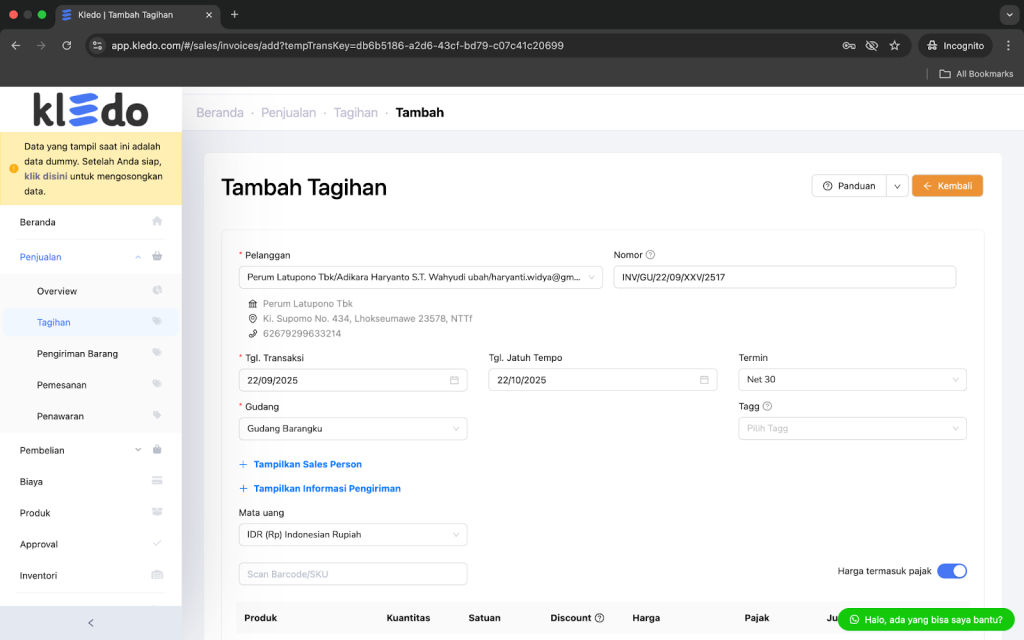Click the orange Kembali button
This screenshot has width=1024, height=640.
coord(947,186)
